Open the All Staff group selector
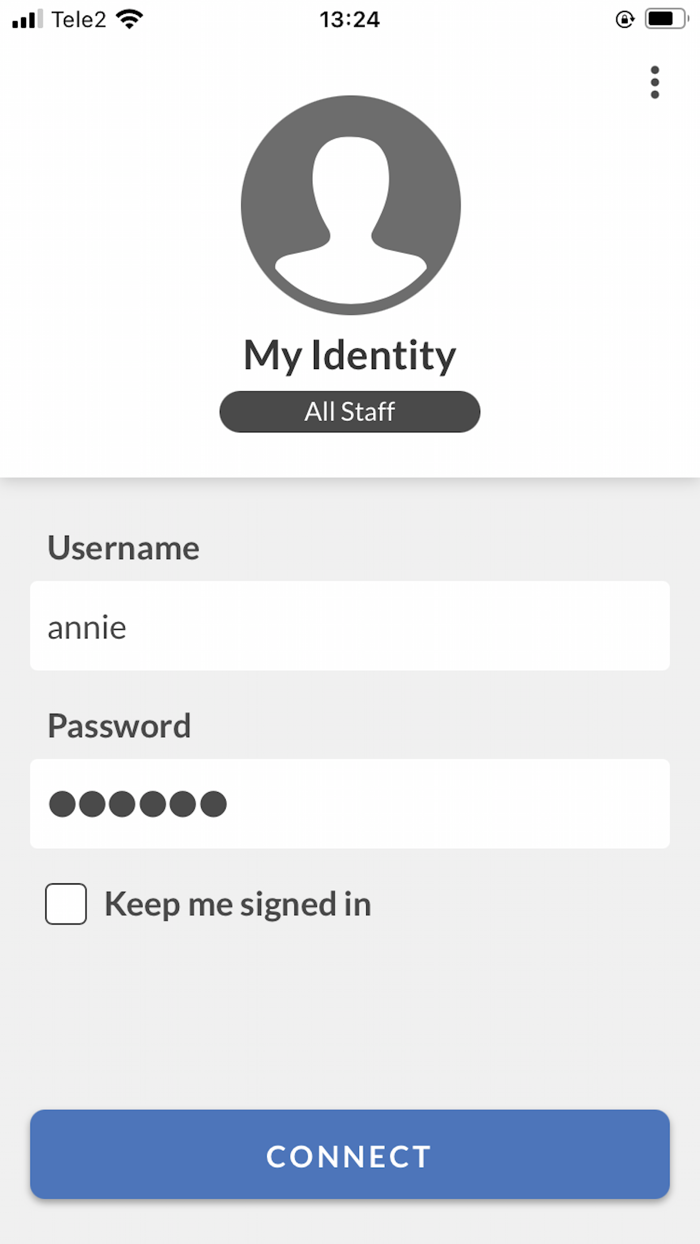Image resolution: width=700 pixels, height=1244 pixels. click(350, 412)
